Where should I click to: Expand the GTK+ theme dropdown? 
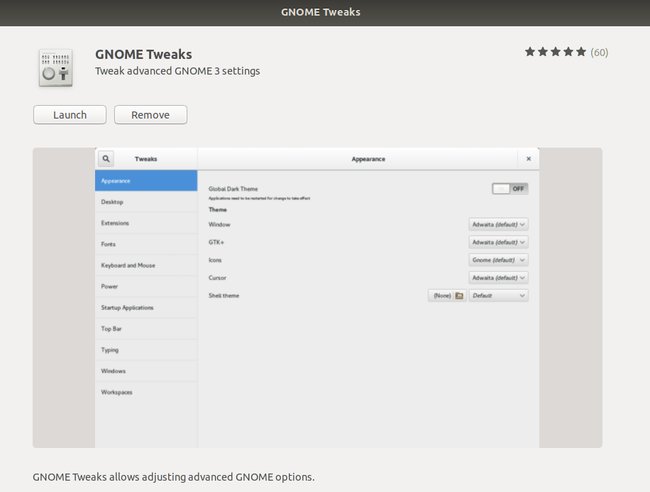(498, 242)
